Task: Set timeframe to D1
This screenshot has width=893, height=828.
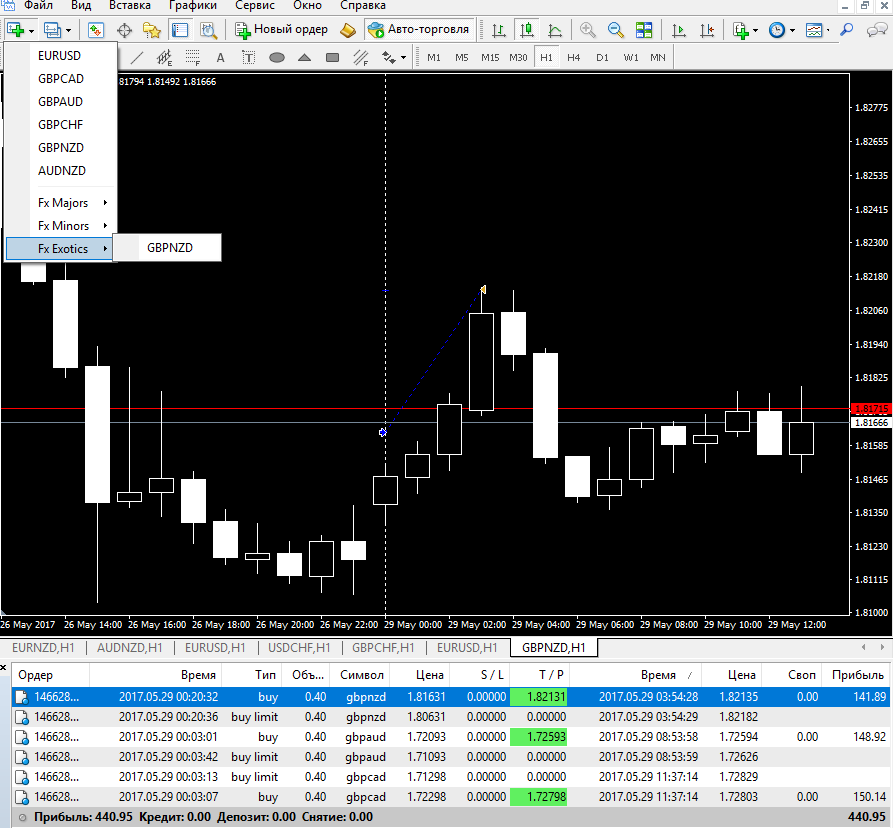Action: tap(602, 58)
